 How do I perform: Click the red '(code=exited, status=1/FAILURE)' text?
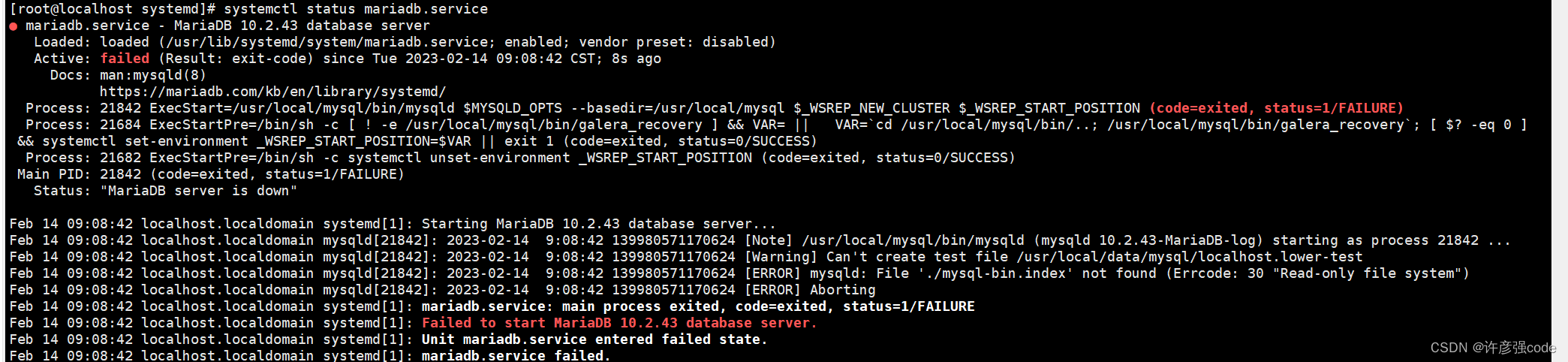pyautogui.click(x=1276, y=108)
